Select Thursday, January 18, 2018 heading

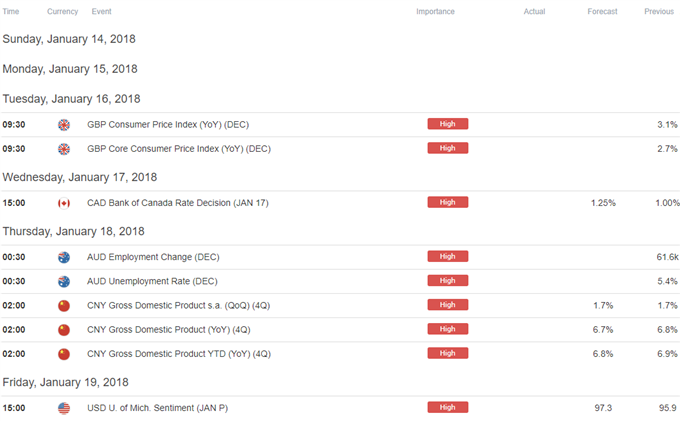(73, 232)
